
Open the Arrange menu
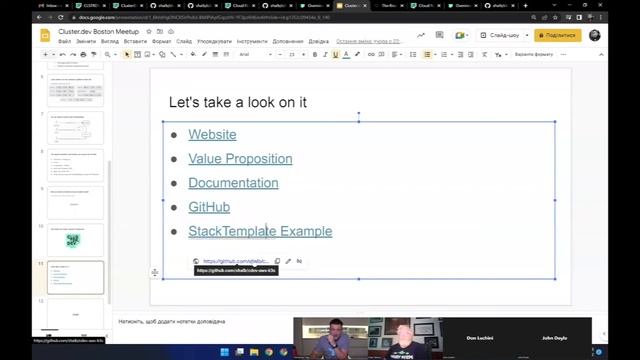tap(214, 41)
